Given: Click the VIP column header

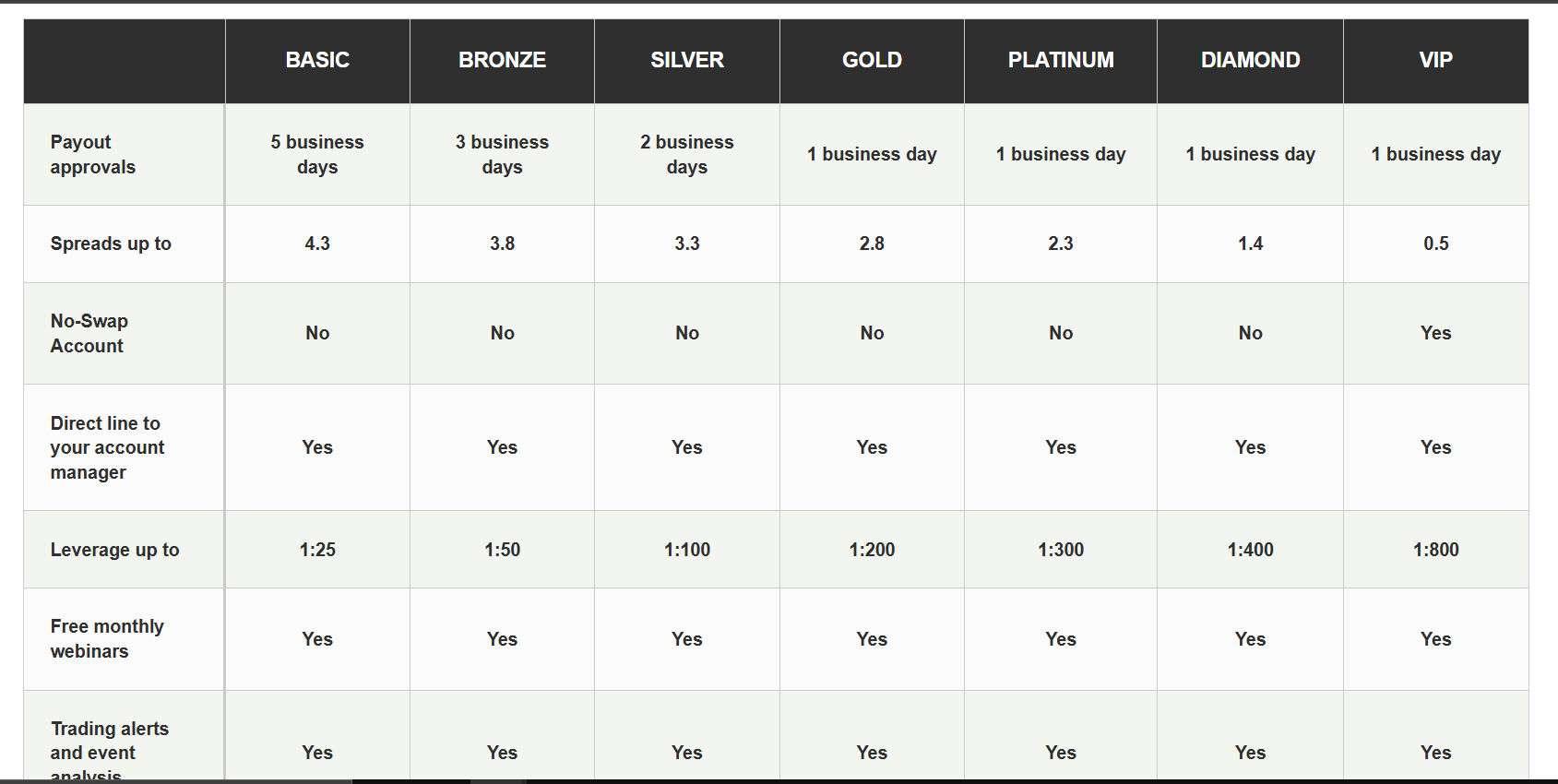Looking at the screenshot, I should [1435, 60].
